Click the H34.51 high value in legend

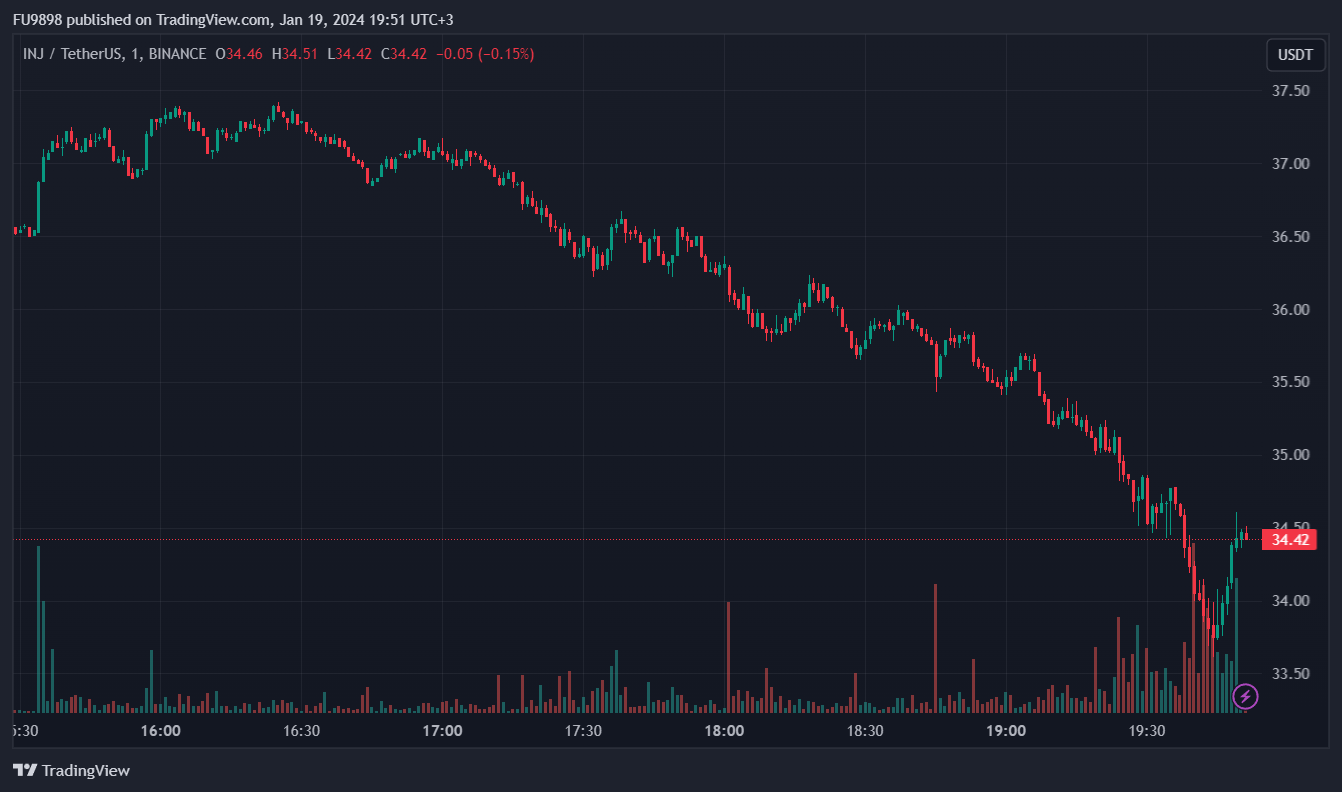(x=295, y=54)
